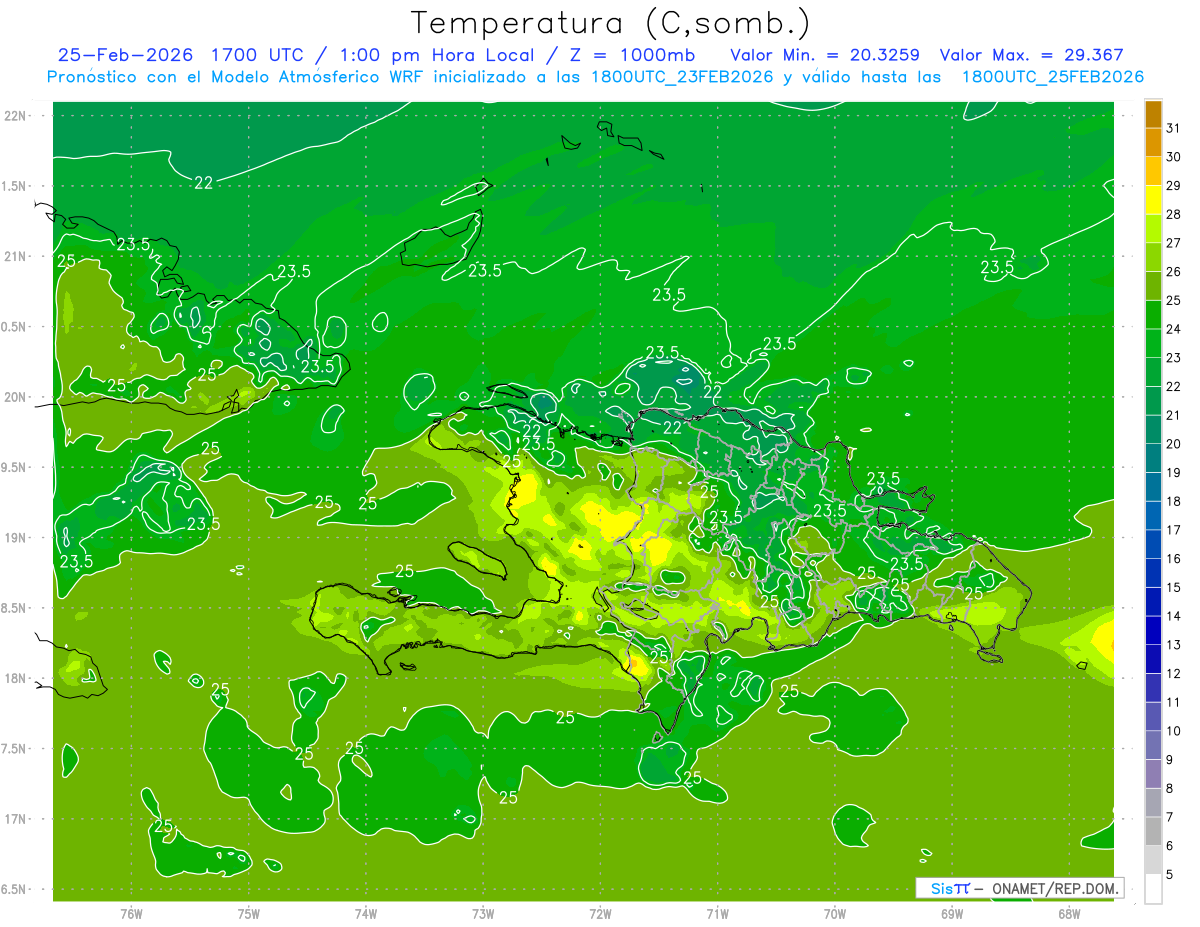Select the purple color band between 9 and 10
This screenshot has height=927, width=1200.
pos(1153,746)
